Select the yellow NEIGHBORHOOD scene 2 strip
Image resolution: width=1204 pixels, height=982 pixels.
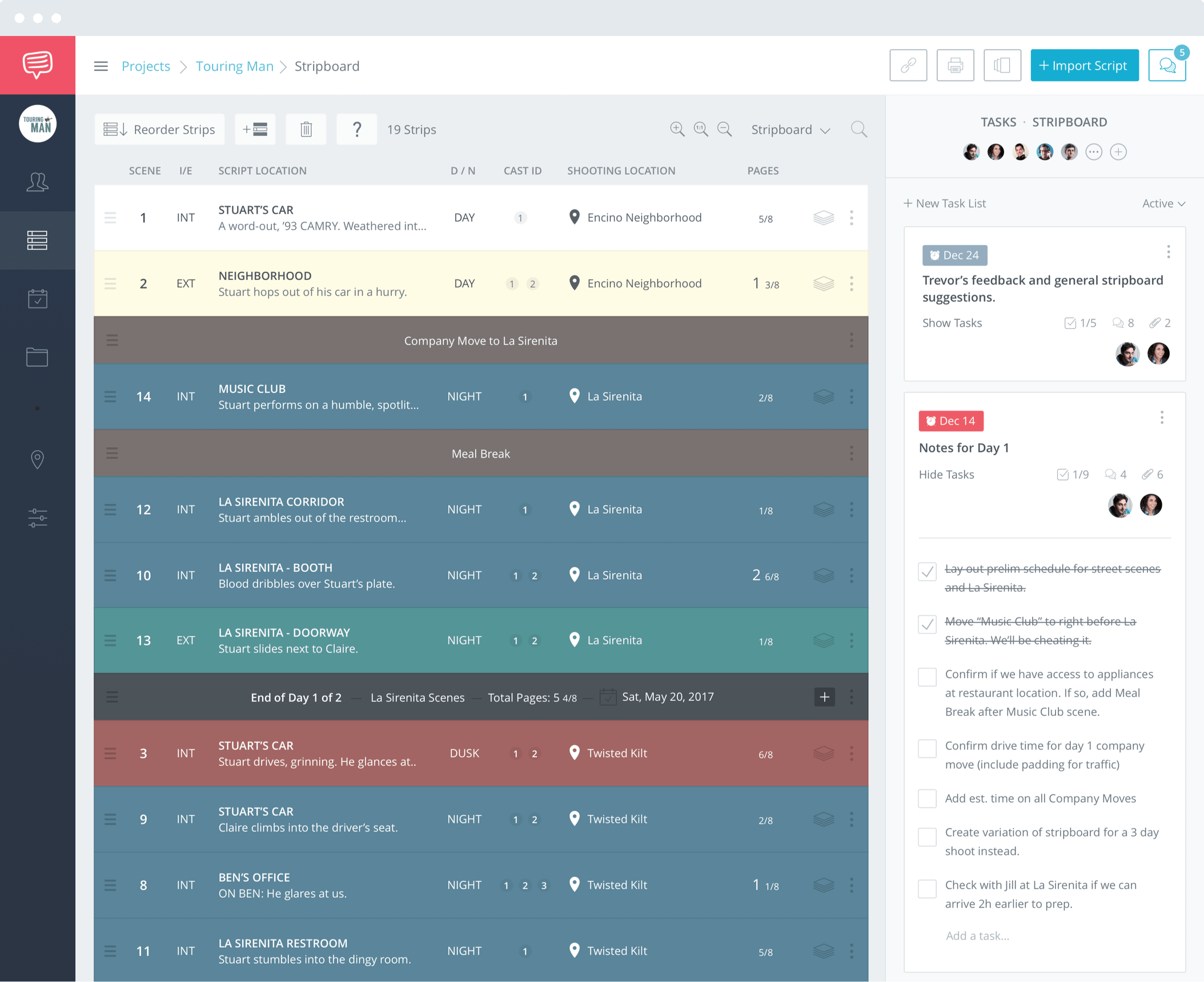(x=481, y=283)
